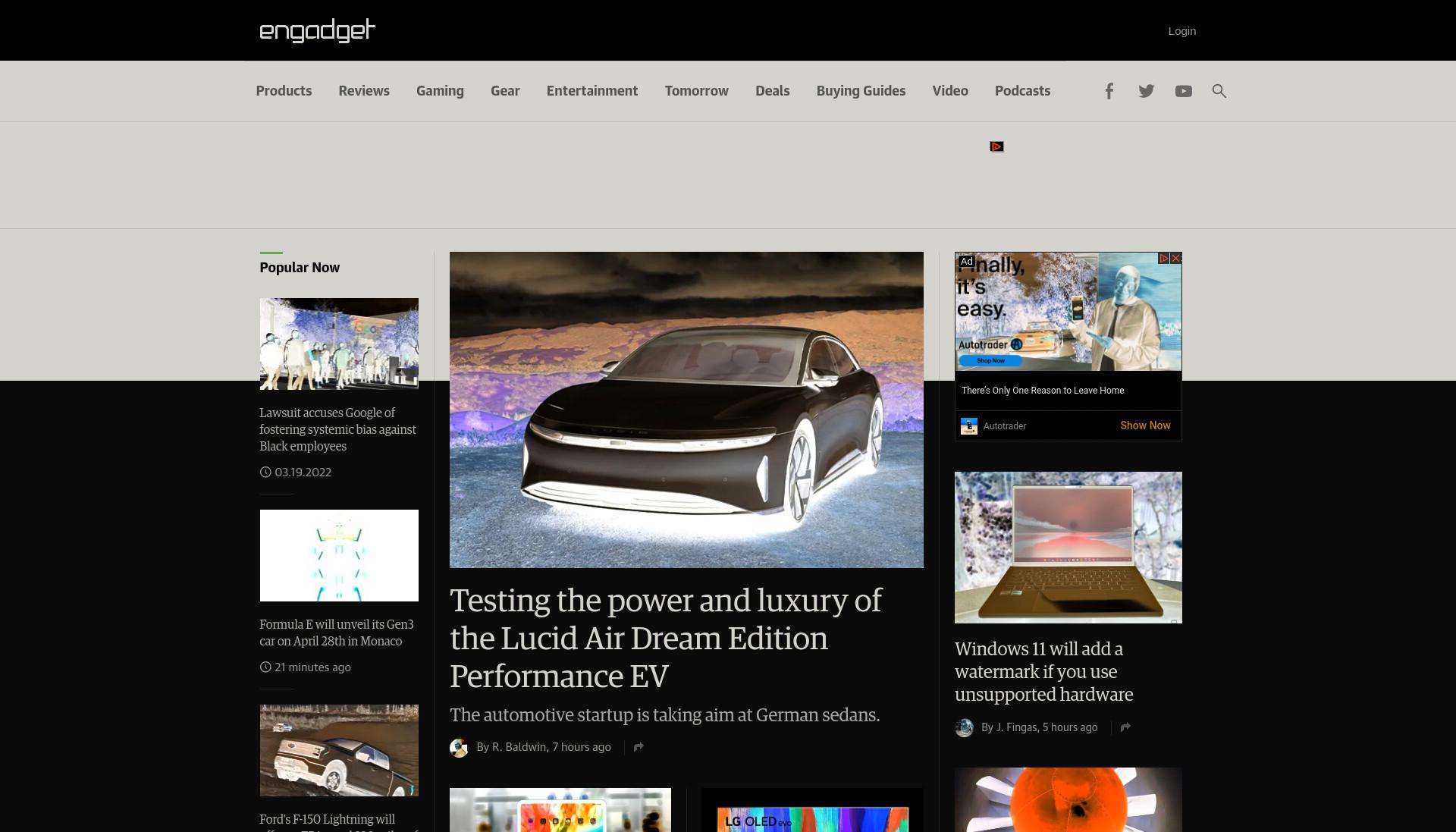Open the Google lawsuit article link
1456x832 pixels.
(337, 429)
